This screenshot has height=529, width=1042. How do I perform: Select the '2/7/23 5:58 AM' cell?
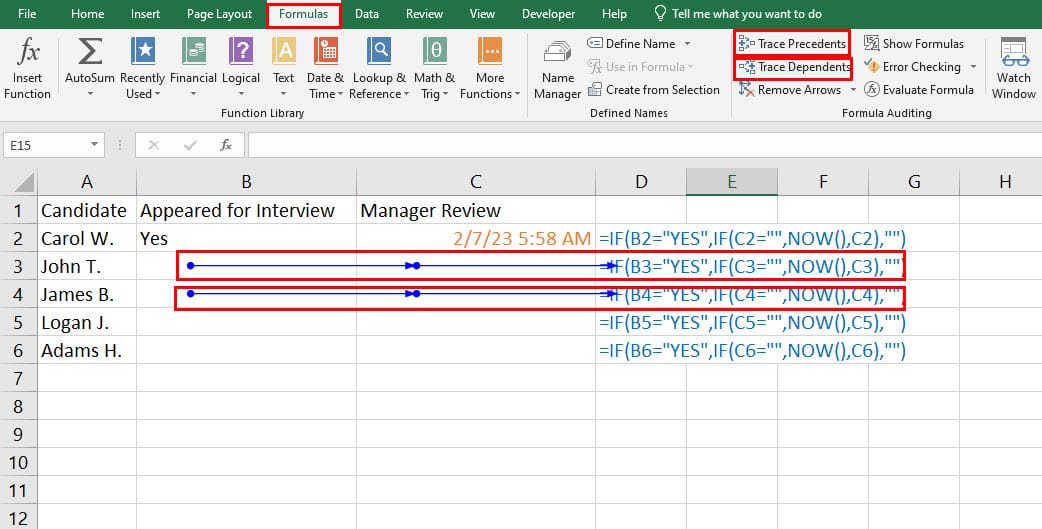pyautogui.click(x=476, y=239)
